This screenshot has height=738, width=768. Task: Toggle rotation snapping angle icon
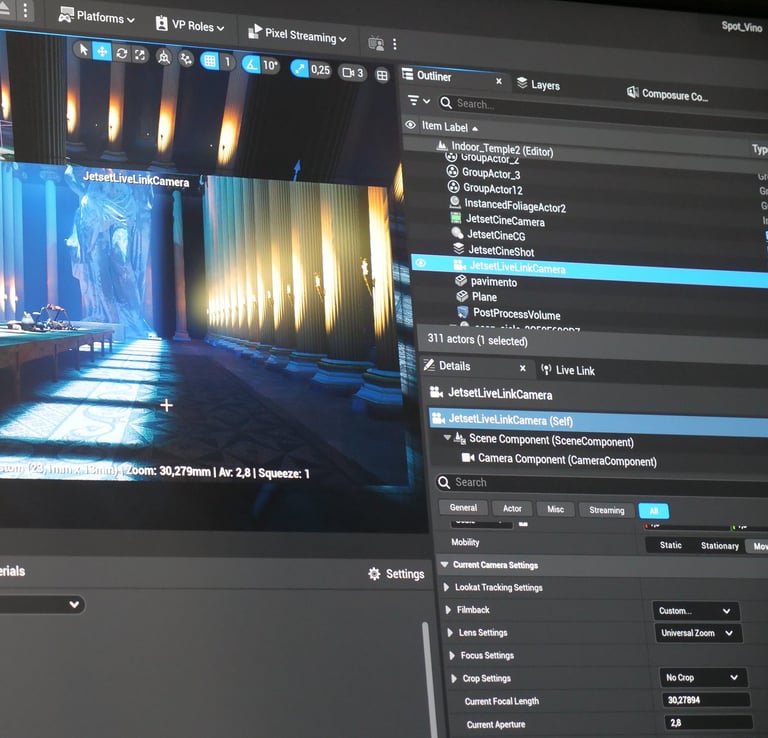(251, 64)
